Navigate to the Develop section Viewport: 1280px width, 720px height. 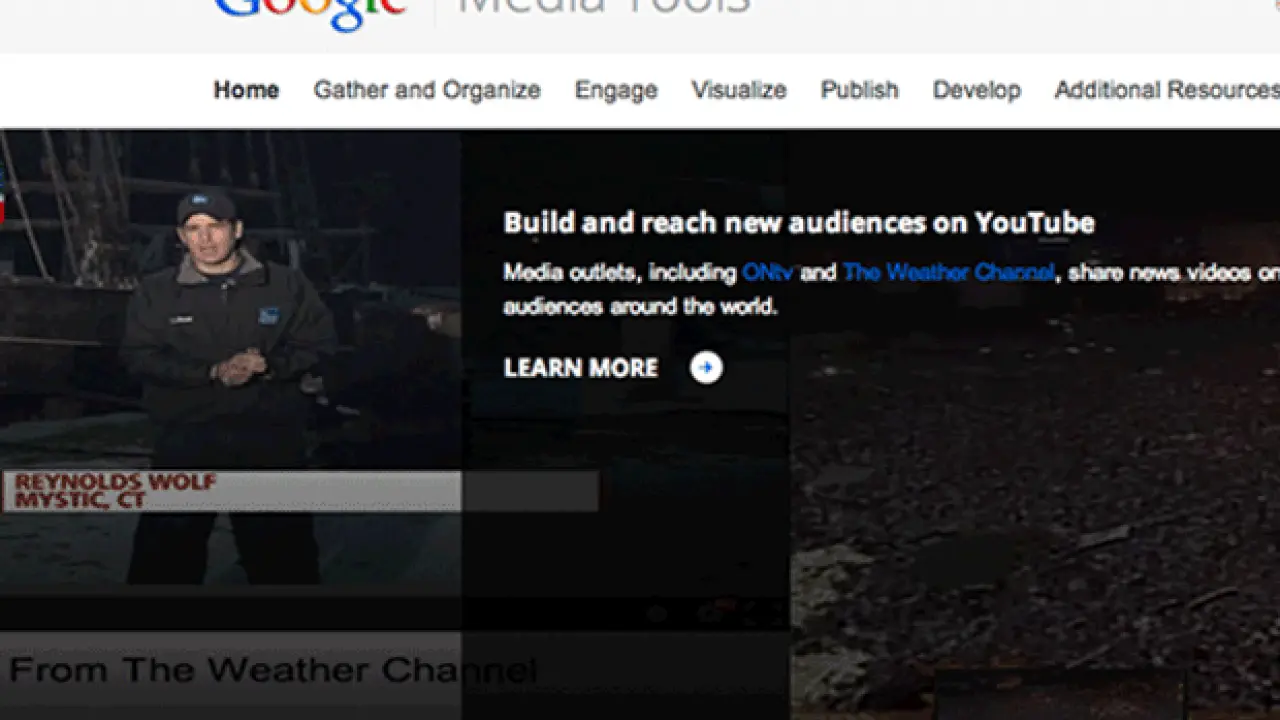point(976,90)
